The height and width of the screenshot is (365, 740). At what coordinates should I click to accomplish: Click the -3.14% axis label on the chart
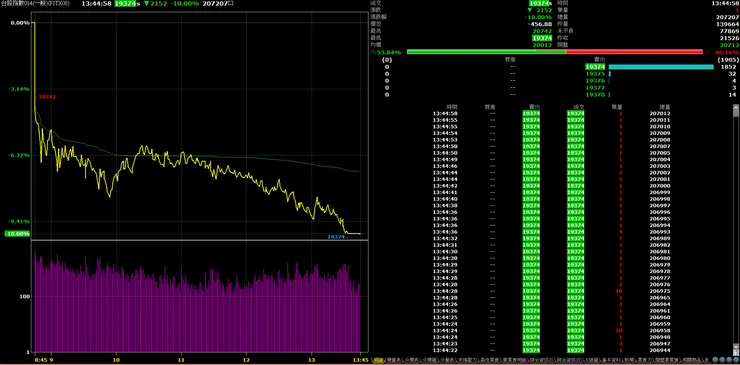point(19,89)
